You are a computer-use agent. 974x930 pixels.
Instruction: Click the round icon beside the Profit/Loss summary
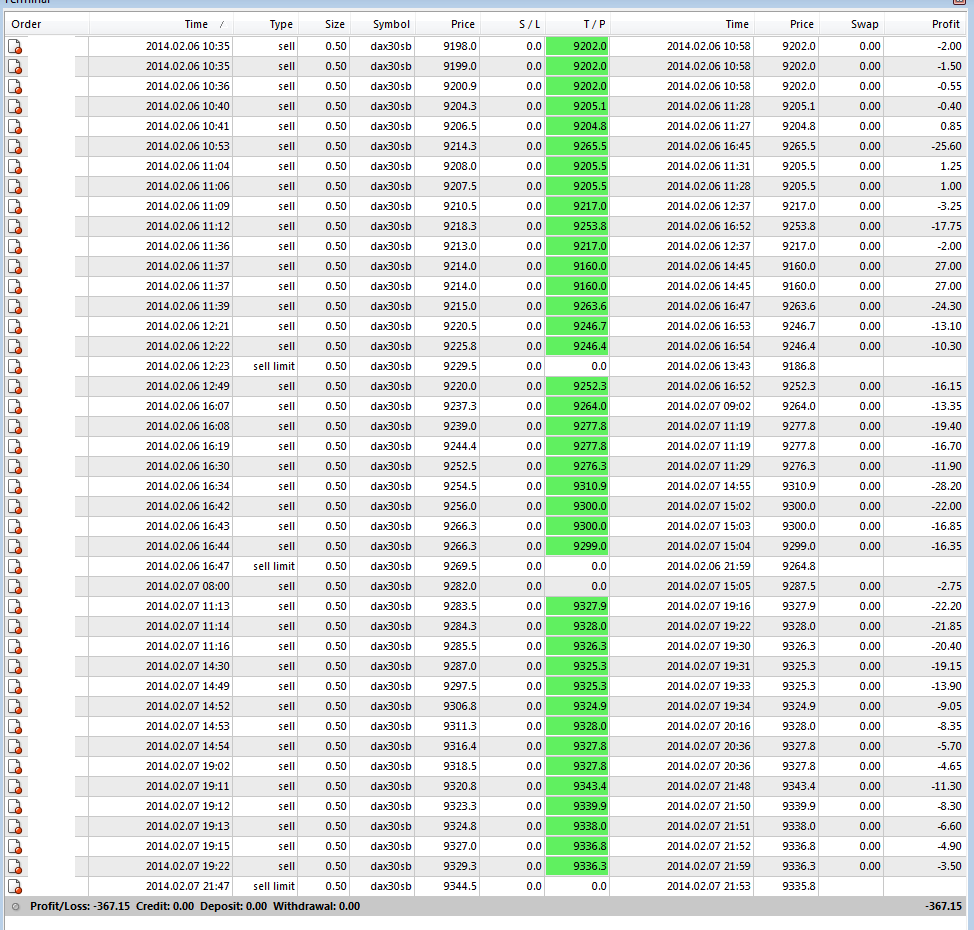click(15, 906)
